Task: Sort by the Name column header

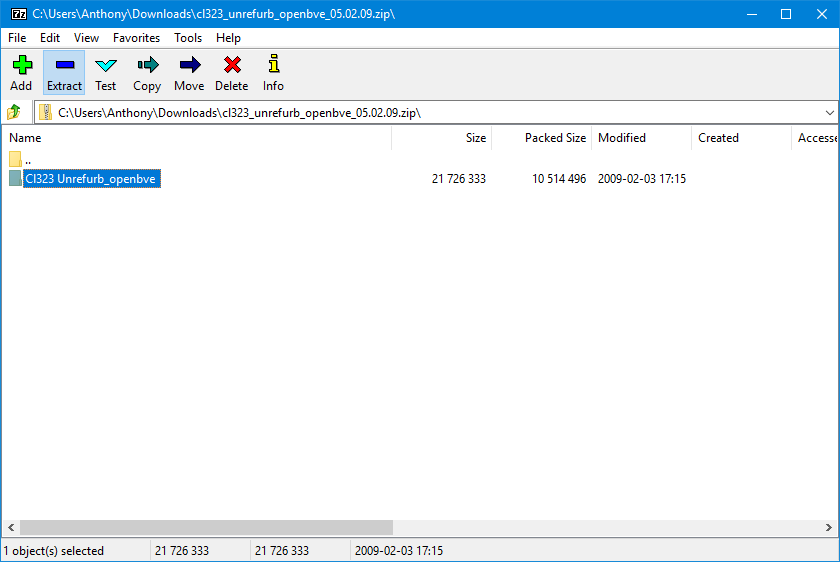Action: [197, 138]
